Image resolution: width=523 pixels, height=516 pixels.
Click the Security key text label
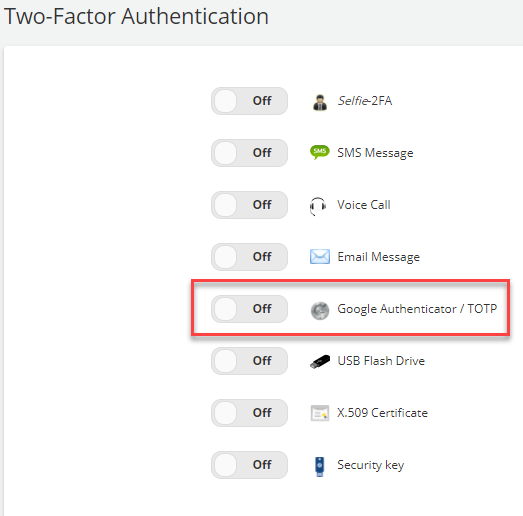tap(371, 465)
